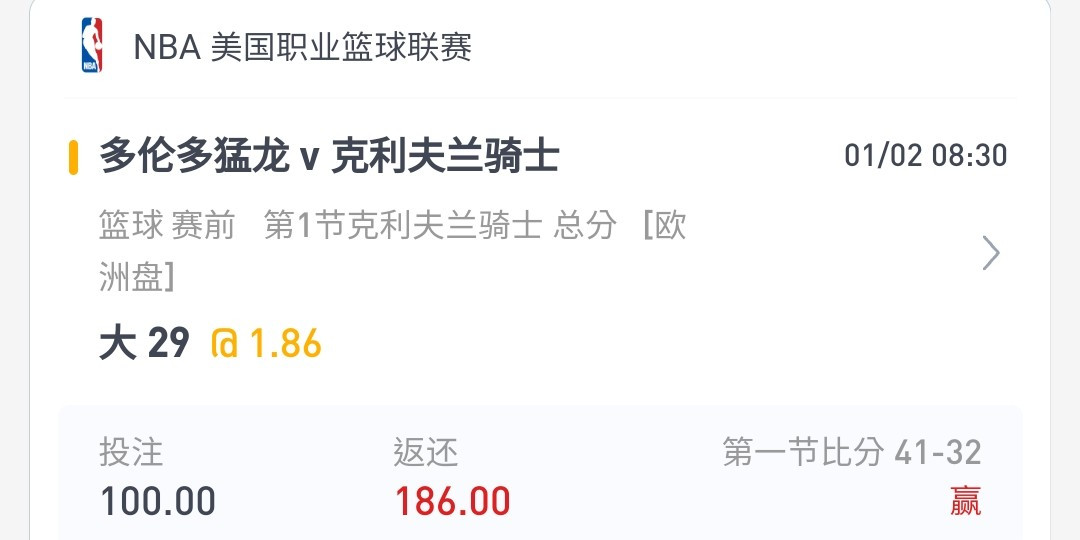Open the 第一节比分 41-32 score result
The height and width of the screenshot is (540, 1080).
pos(852,453)
